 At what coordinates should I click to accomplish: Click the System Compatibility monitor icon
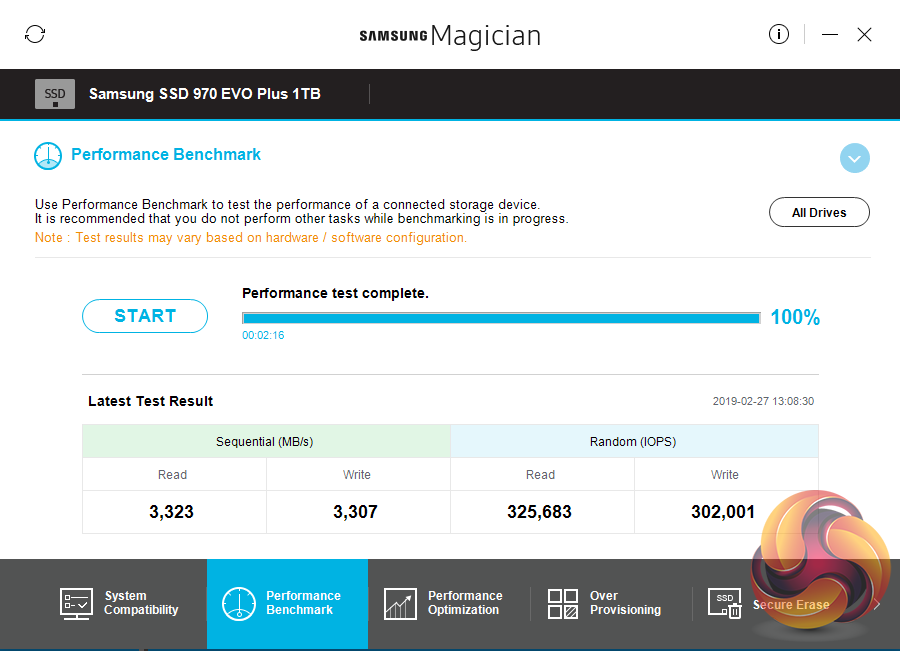coord(77,603)
